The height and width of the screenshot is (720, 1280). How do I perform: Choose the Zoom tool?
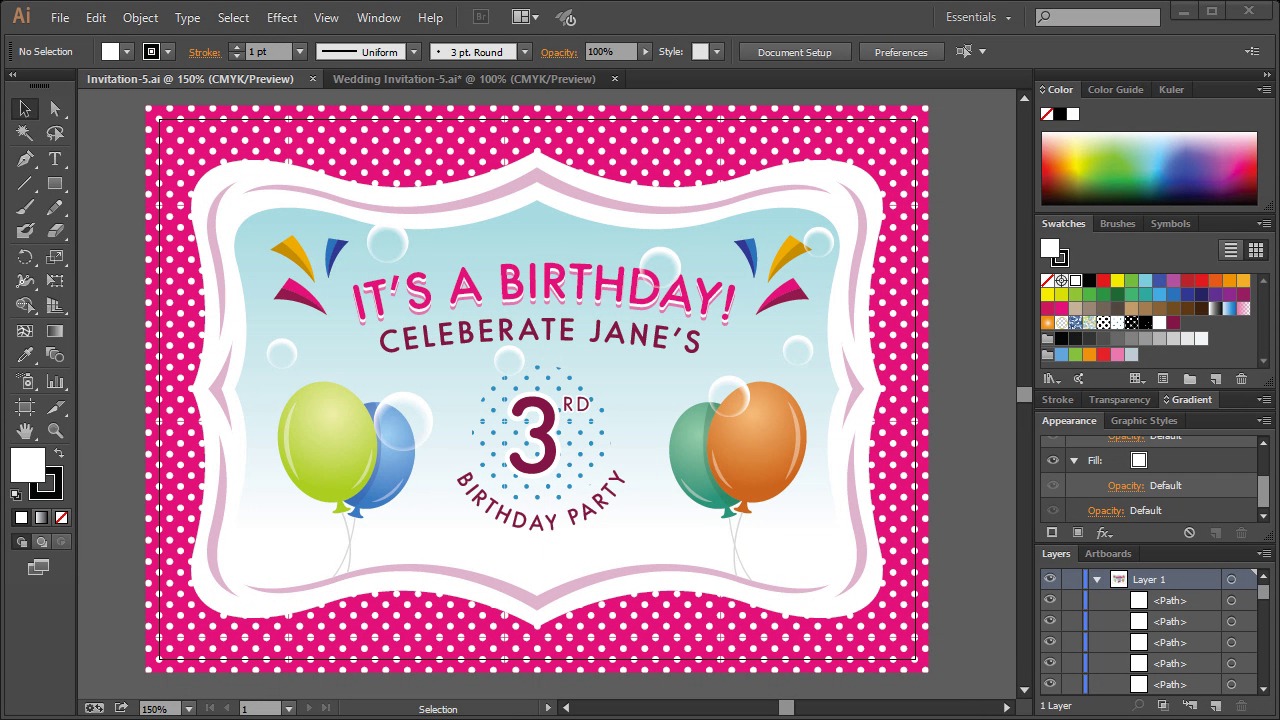pos(55,431)
